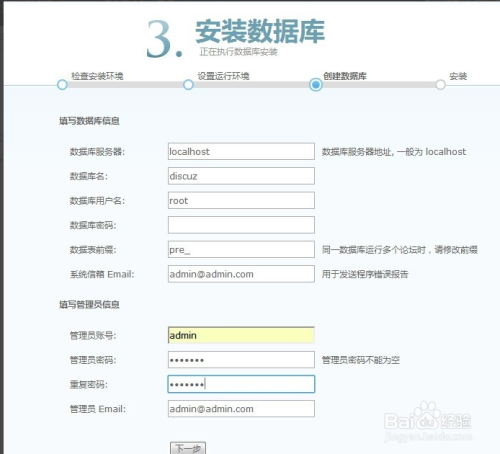
Task: Click the 正在执行数据库安装 subtitle text
Action: tap(238, 52)
